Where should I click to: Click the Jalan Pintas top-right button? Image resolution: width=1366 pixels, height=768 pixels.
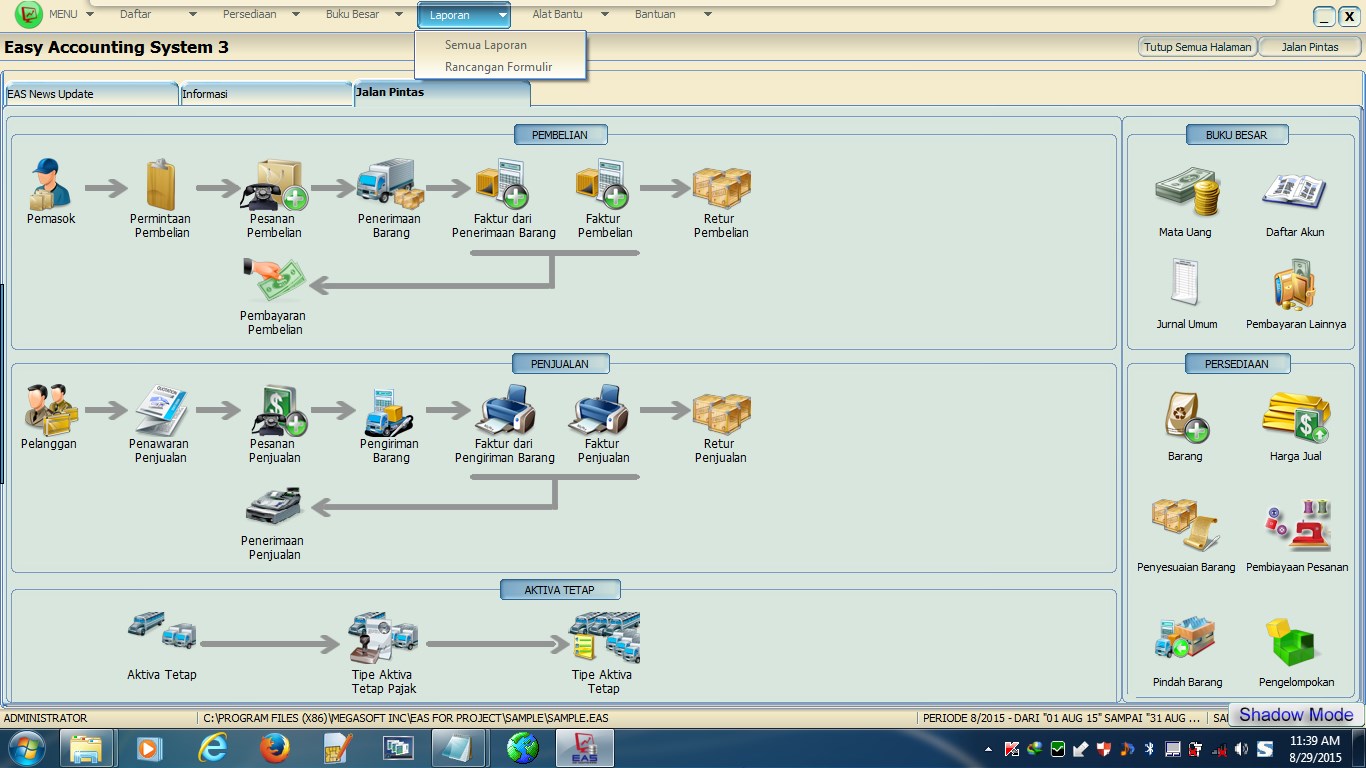1310,47
